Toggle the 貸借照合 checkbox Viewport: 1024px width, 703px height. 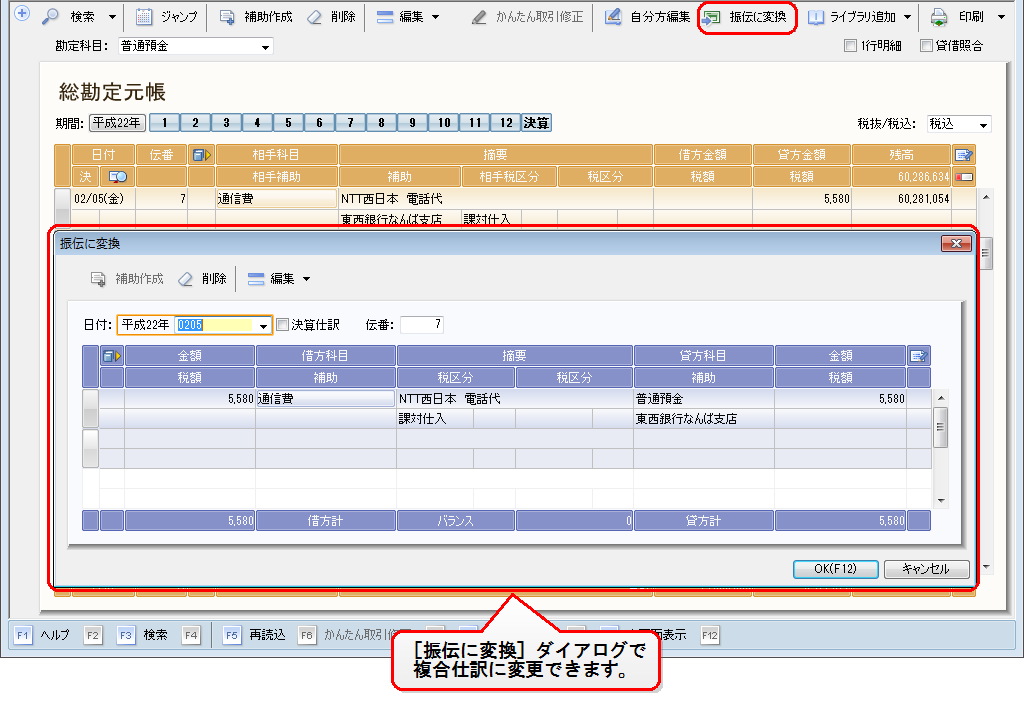point(926,46)
